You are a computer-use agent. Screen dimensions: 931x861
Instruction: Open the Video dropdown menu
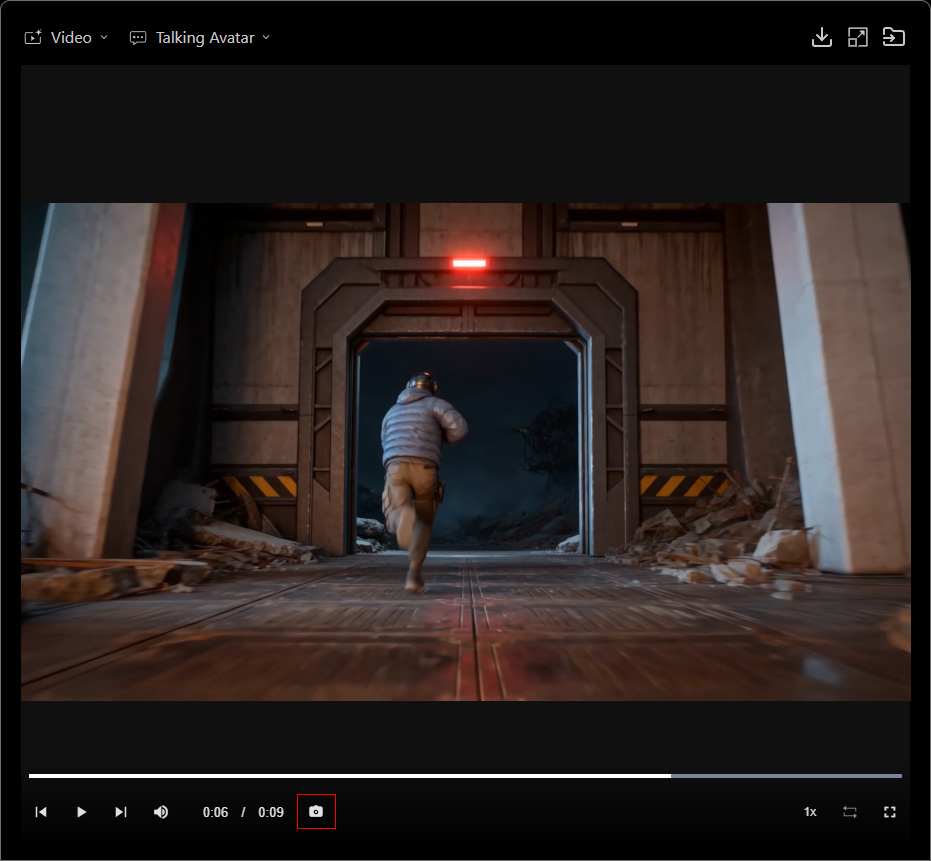[x=66, y=37]
